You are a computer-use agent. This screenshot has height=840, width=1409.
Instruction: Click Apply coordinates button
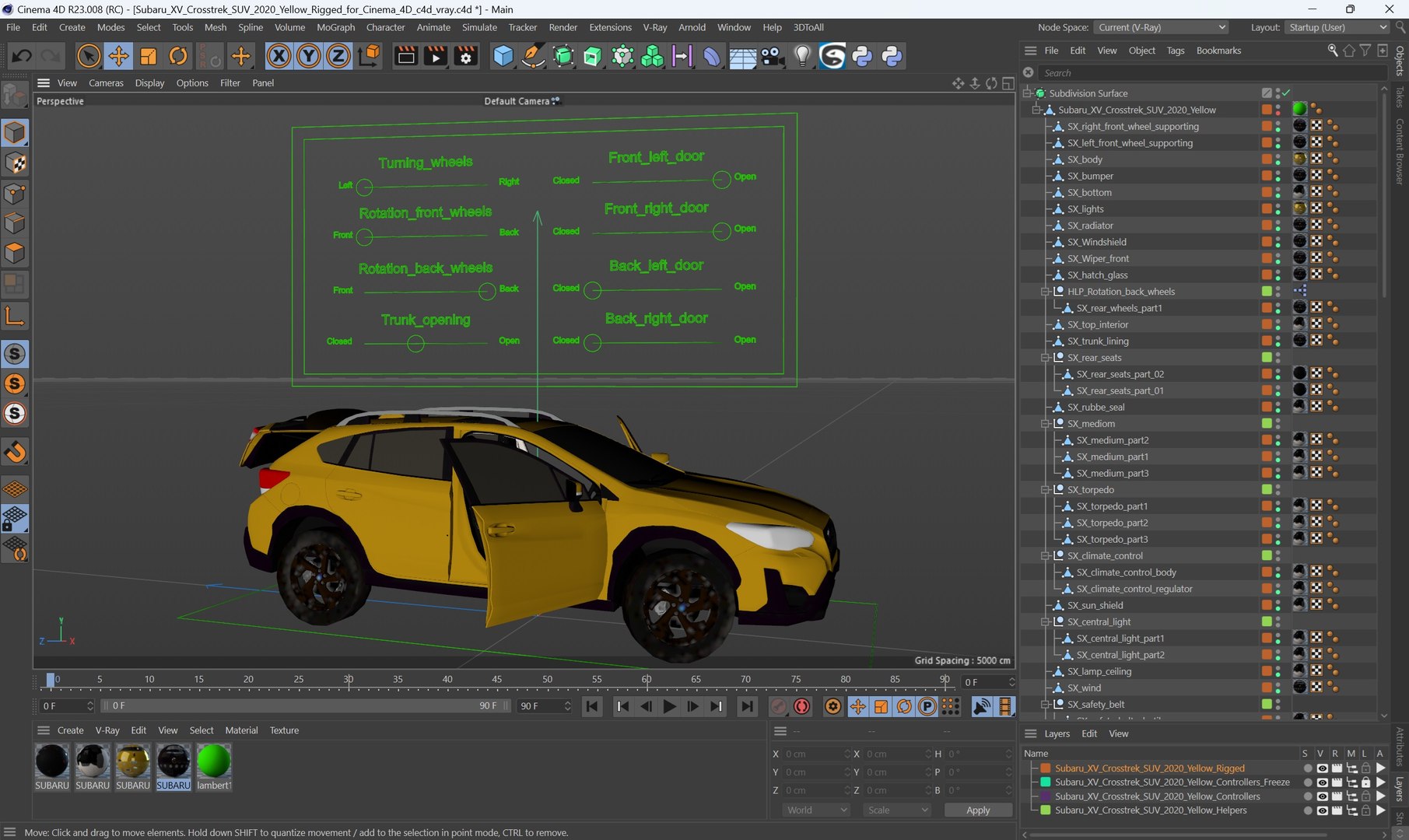(978, 810)
